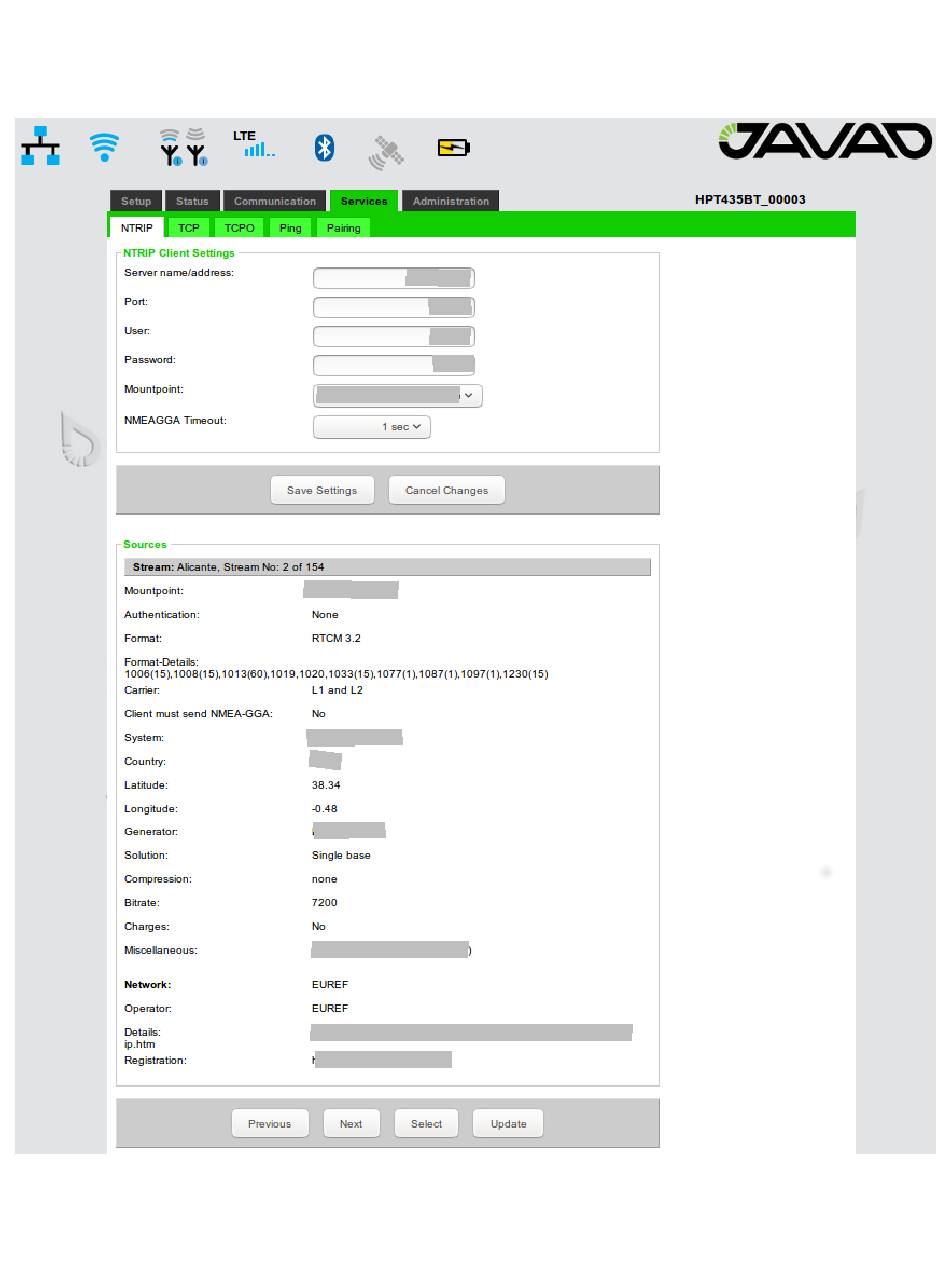Image resolution: width=950 pixels, height=1284 pixels.
Task: Click the Latitude value 38.34
Action: [326, 785]
